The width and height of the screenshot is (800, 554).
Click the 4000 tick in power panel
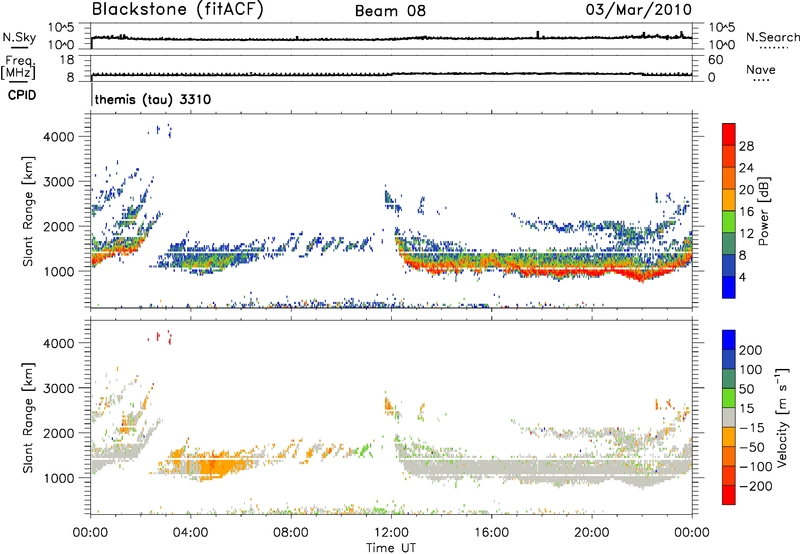coord(59,137)
